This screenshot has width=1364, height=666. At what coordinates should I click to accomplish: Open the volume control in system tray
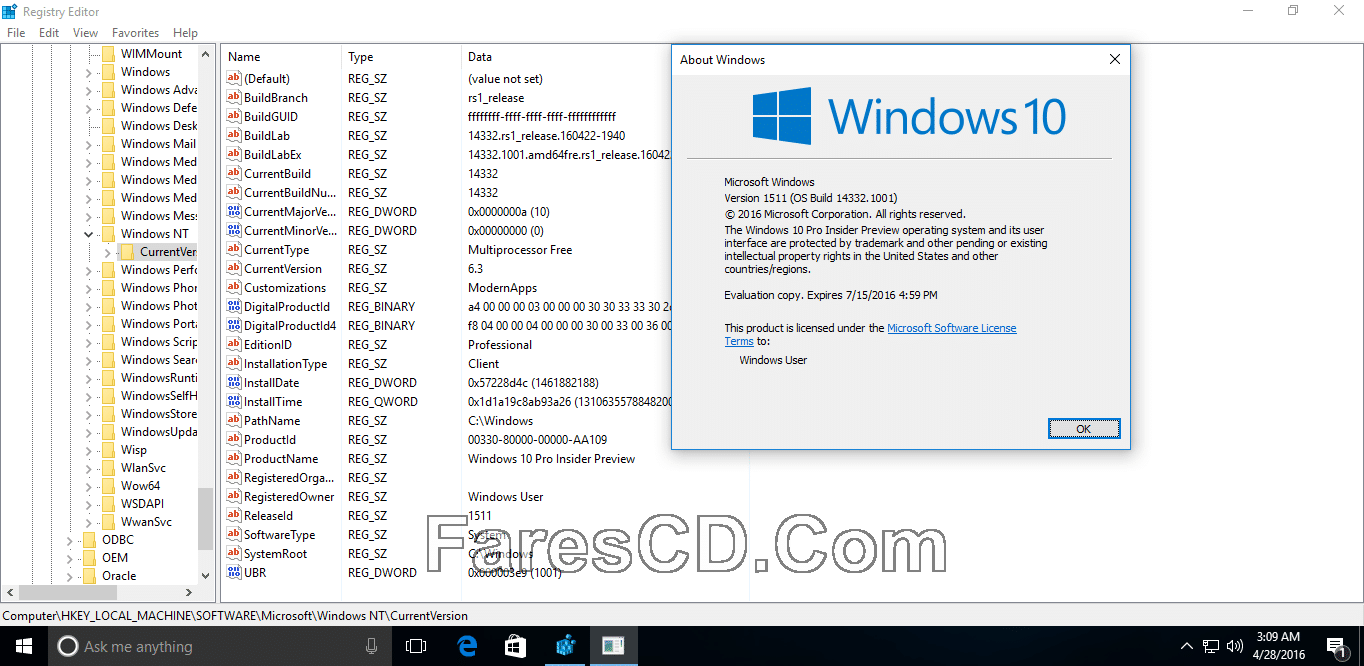coord(1234,646)
